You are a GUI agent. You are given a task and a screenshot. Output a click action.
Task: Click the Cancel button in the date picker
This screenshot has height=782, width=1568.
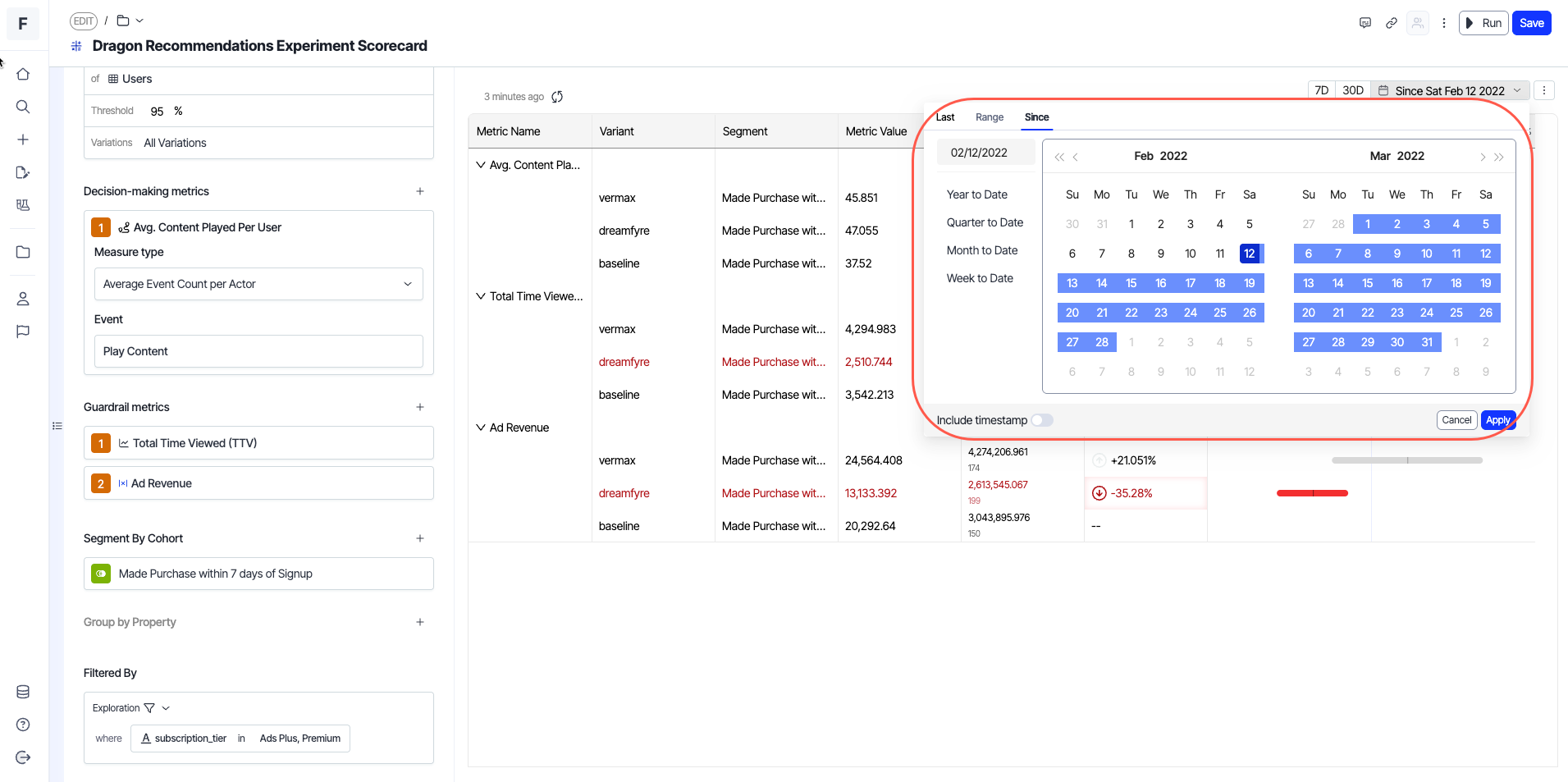[x=1456, y=420]
